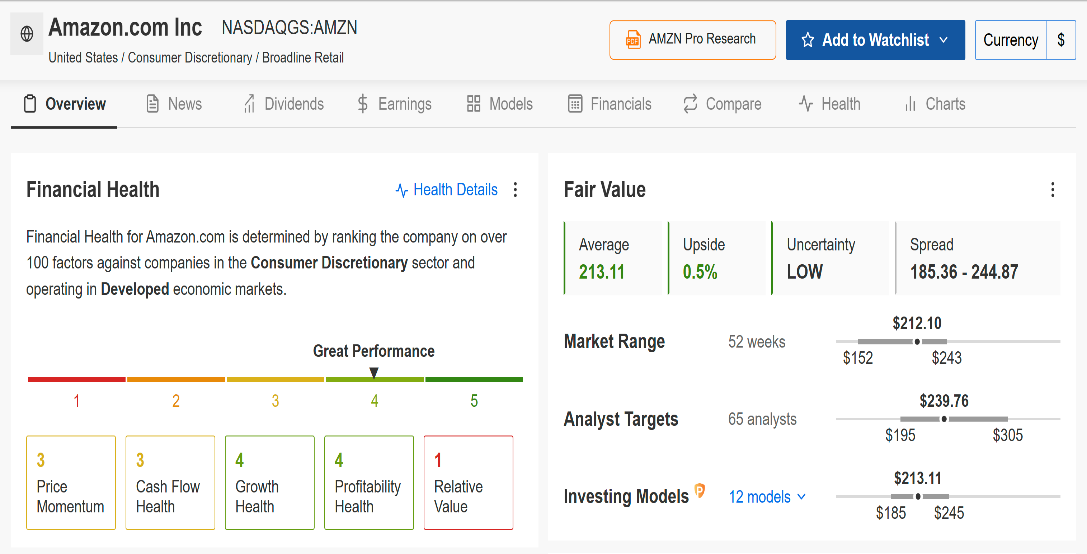Viewport: 1087px width, 554px height.
Task: Click the Upside 0.5% box
Action: (717, 258)
